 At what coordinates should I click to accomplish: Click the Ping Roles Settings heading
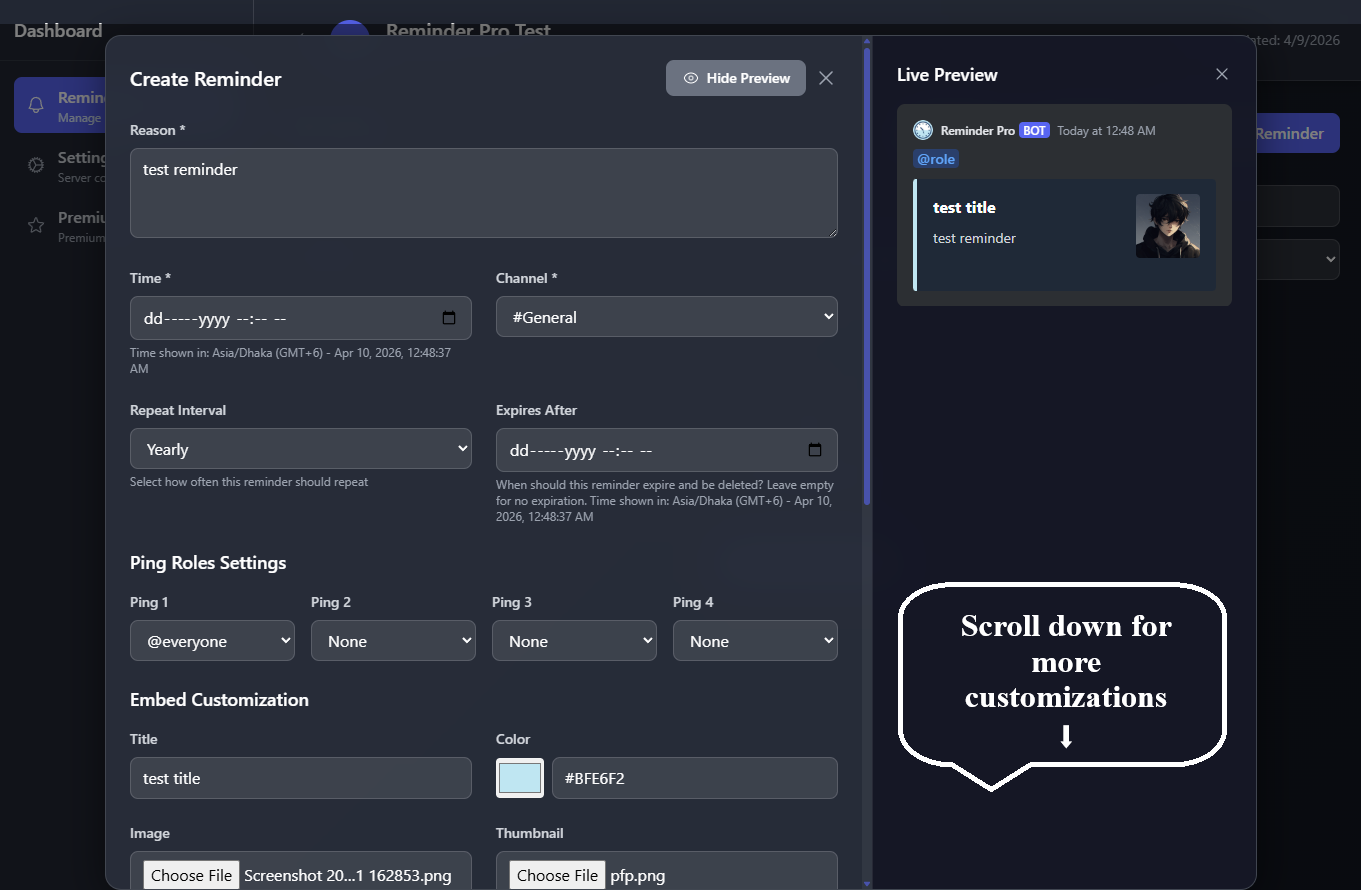[x=208, y=563]
